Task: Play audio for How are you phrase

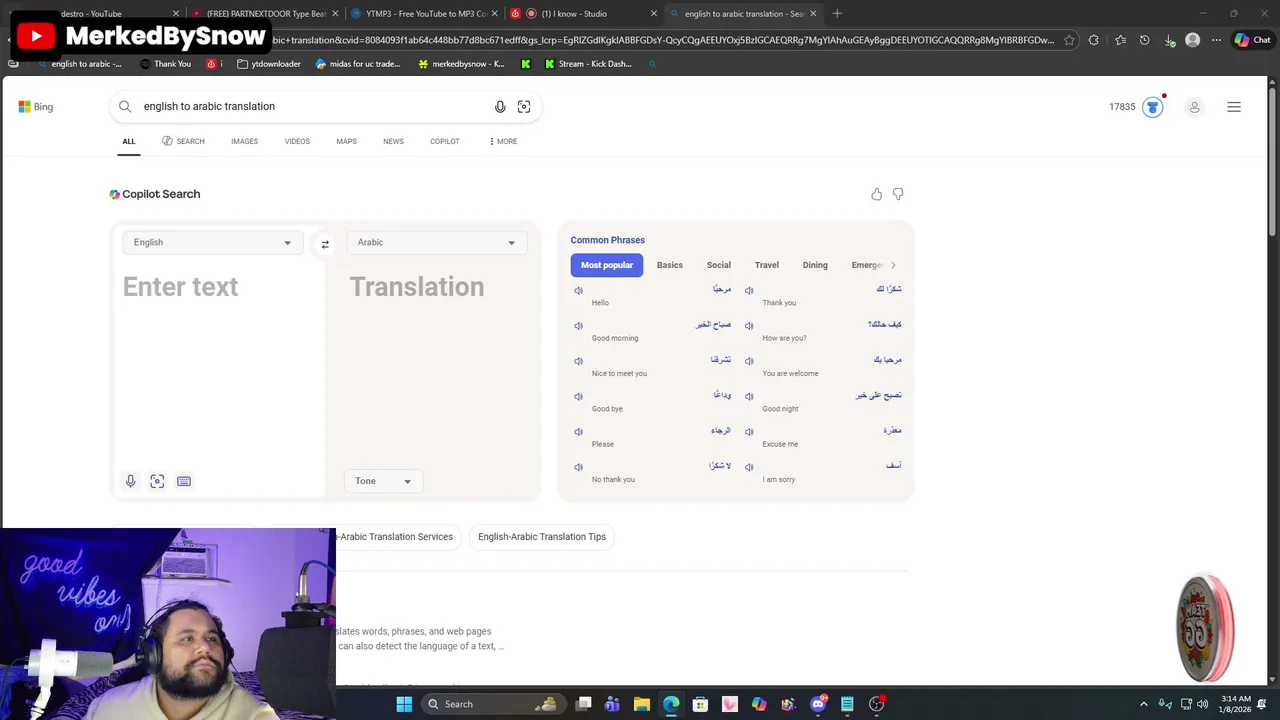Action: coord(749,326)
